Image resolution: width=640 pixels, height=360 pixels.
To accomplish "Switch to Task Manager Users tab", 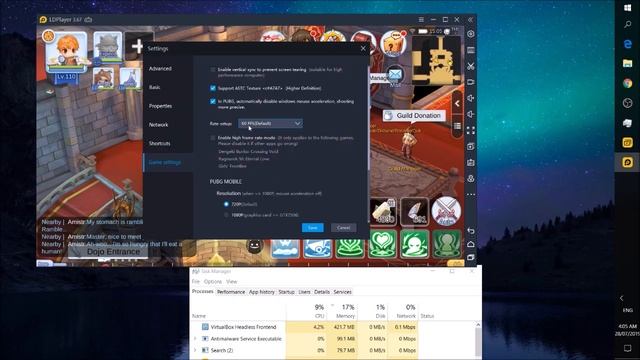I will (x=304, y=292).
